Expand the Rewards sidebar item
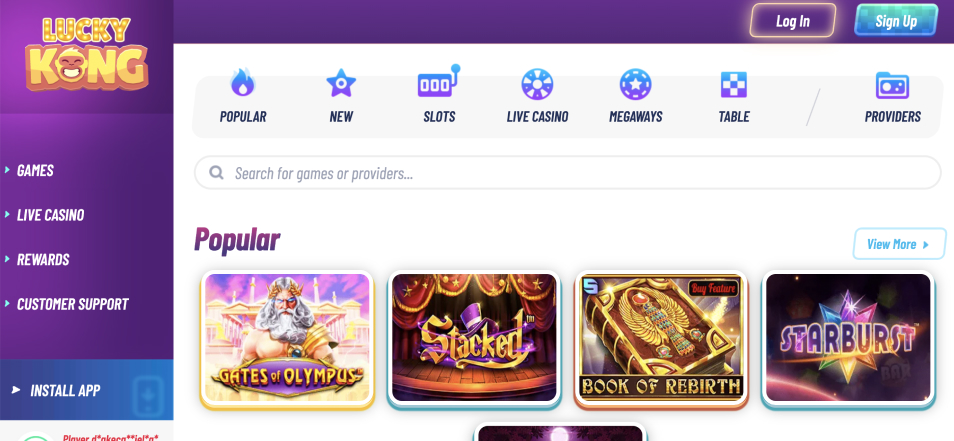954x441 pixels. 43,259
